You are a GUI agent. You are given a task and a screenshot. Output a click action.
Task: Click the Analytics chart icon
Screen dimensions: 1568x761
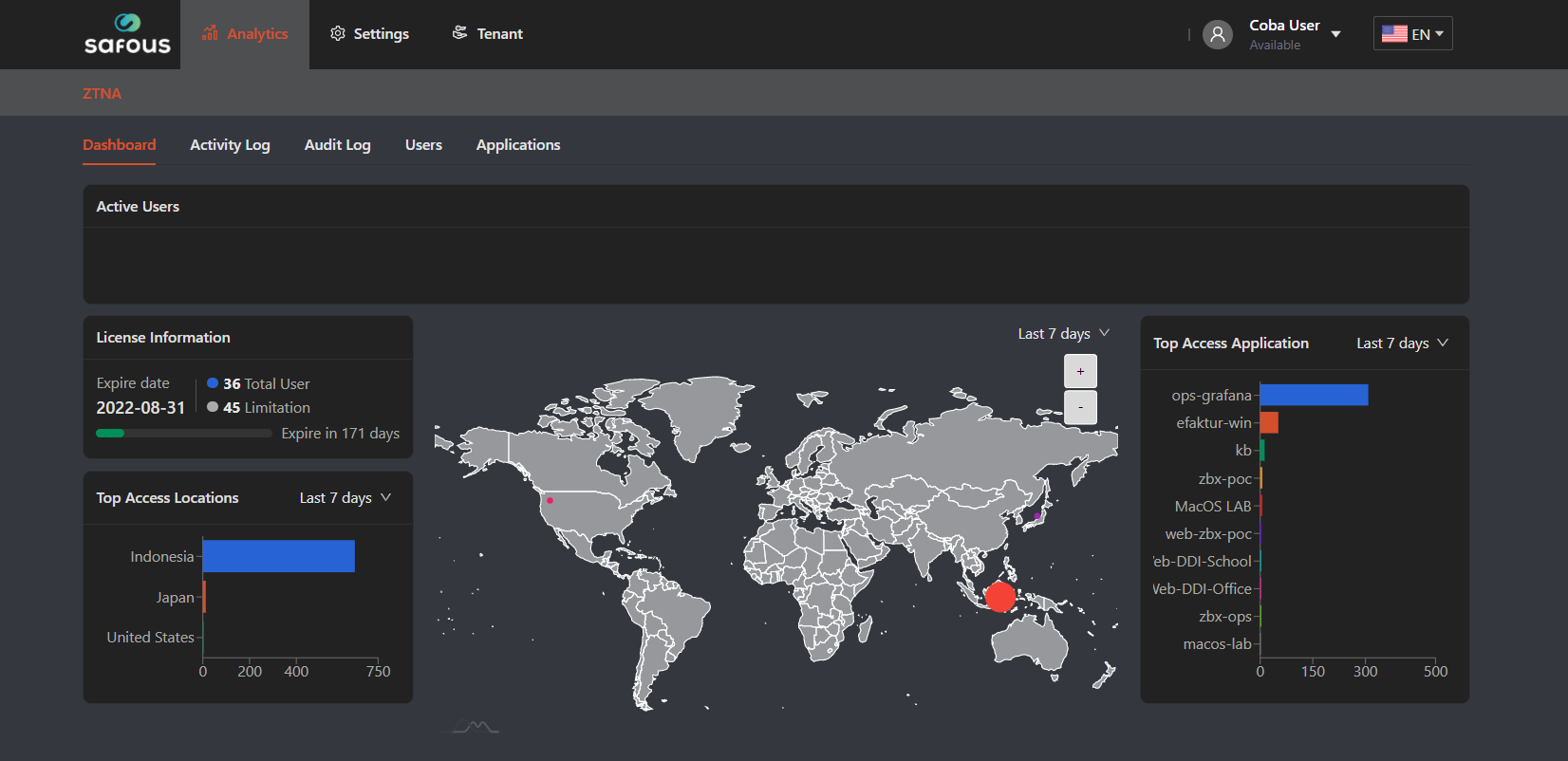pyautogui.click(x=210, y=33)
